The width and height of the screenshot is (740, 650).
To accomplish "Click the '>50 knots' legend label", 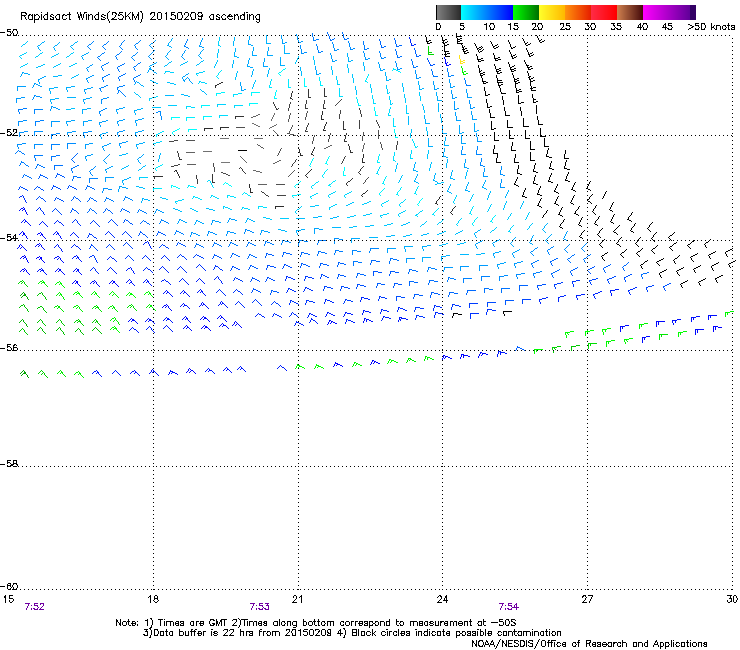I will point(711,27).
